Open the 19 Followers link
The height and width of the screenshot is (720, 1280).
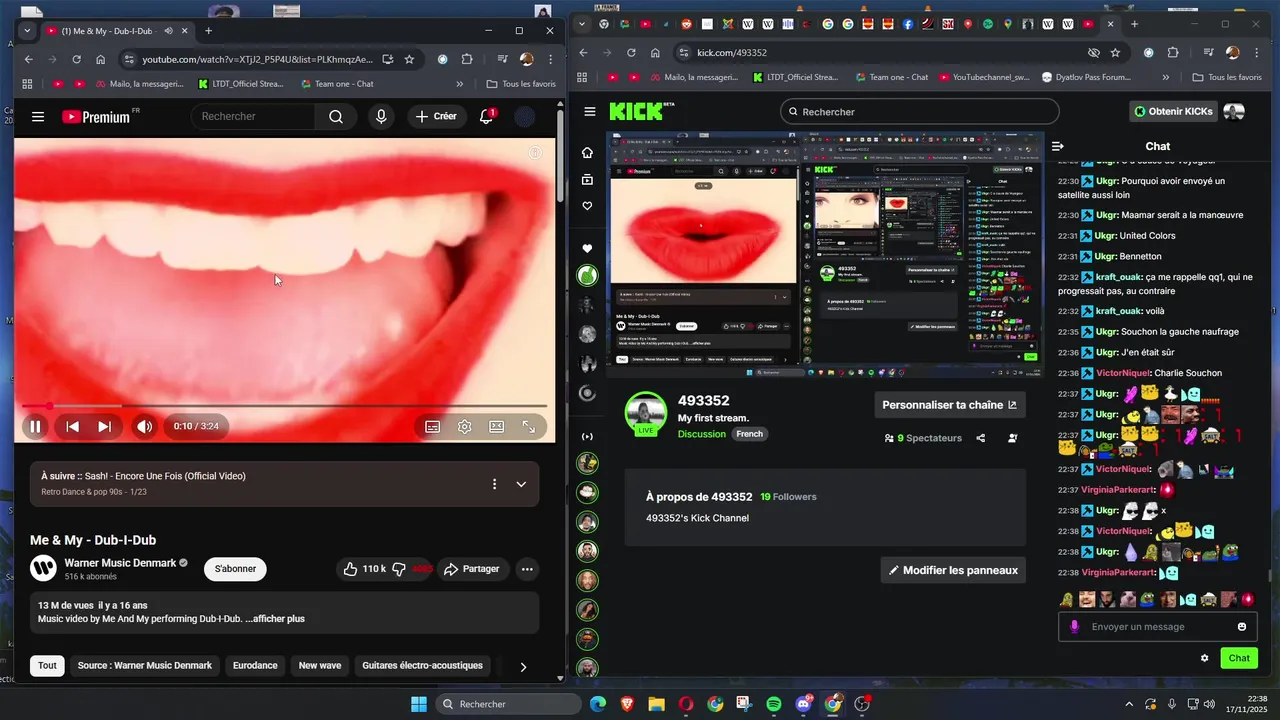pos(788,497)
